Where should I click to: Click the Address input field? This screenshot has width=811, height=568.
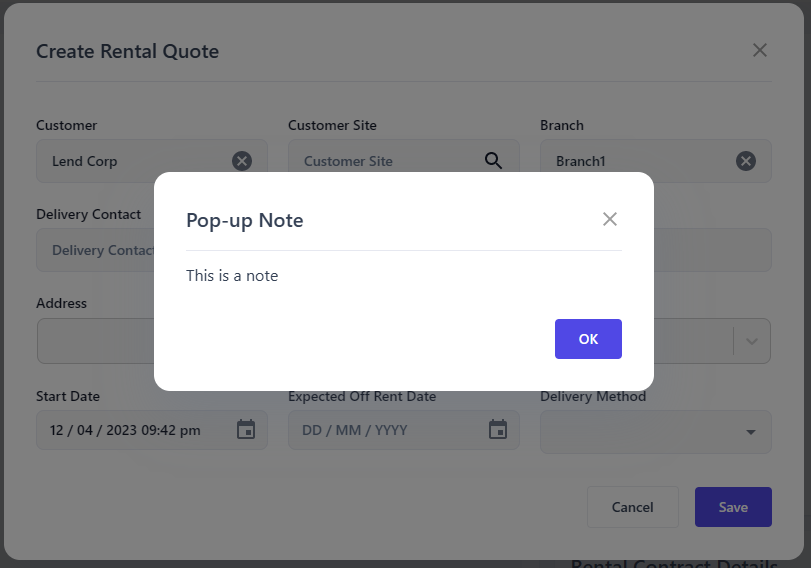point(95,341)
